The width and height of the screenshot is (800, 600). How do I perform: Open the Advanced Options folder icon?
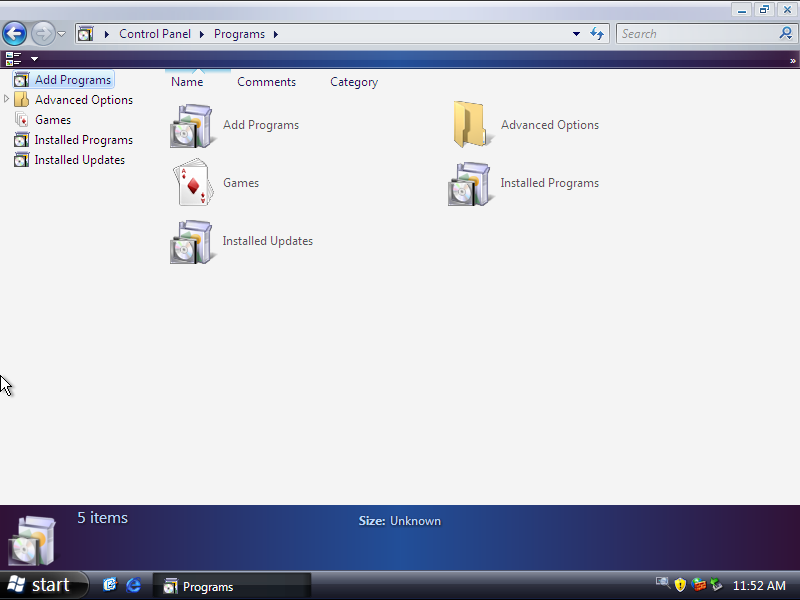point(469,125)
